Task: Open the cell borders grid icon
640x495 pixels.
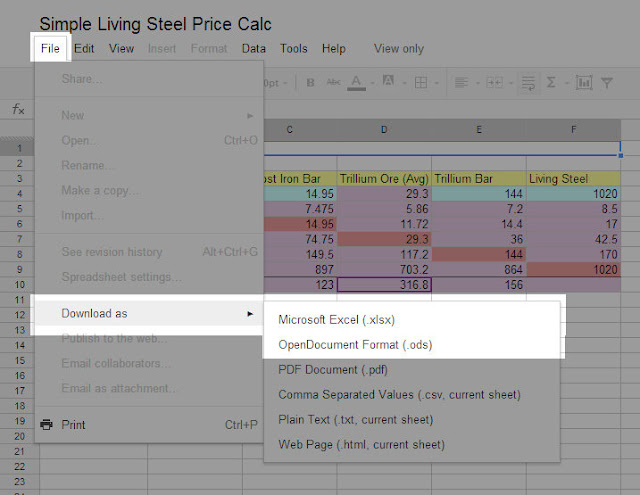Action: click(421, 83)
